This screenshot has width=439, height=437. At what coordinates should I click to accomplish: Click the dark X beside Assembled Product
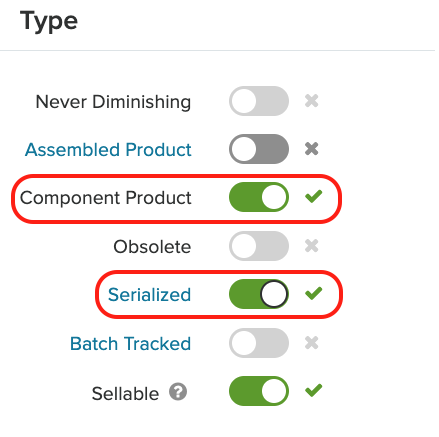coord(312,149)
